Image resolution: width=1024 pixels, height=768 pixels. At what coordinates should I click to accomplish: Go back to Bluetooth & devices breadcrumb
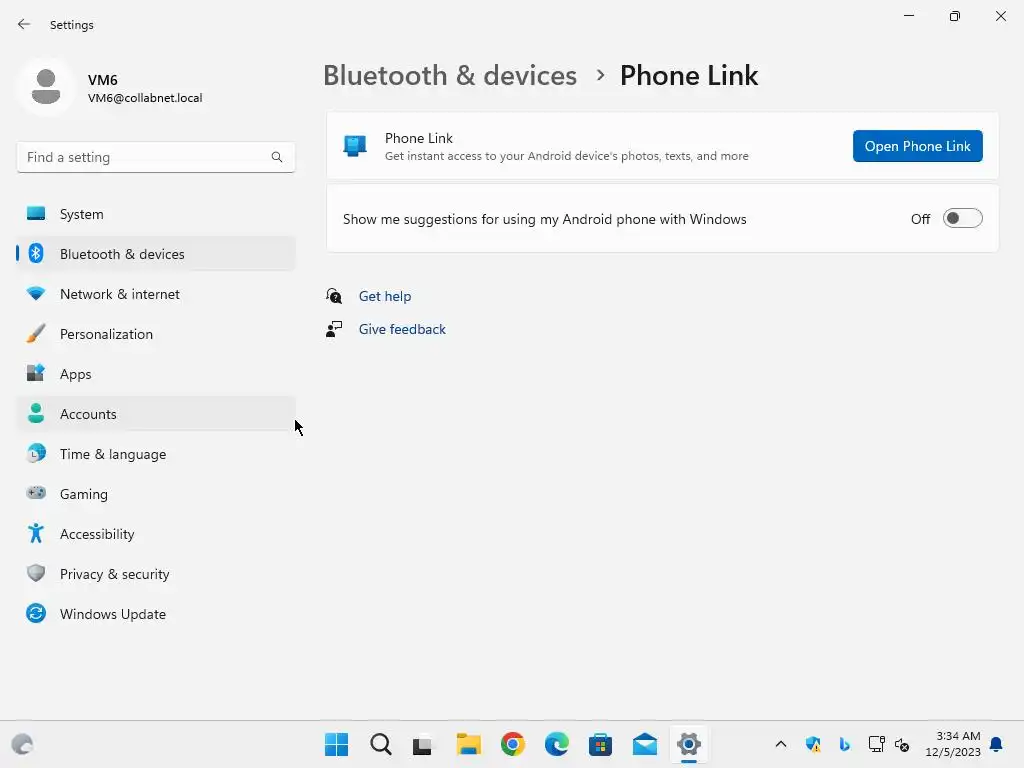point(450,75)
